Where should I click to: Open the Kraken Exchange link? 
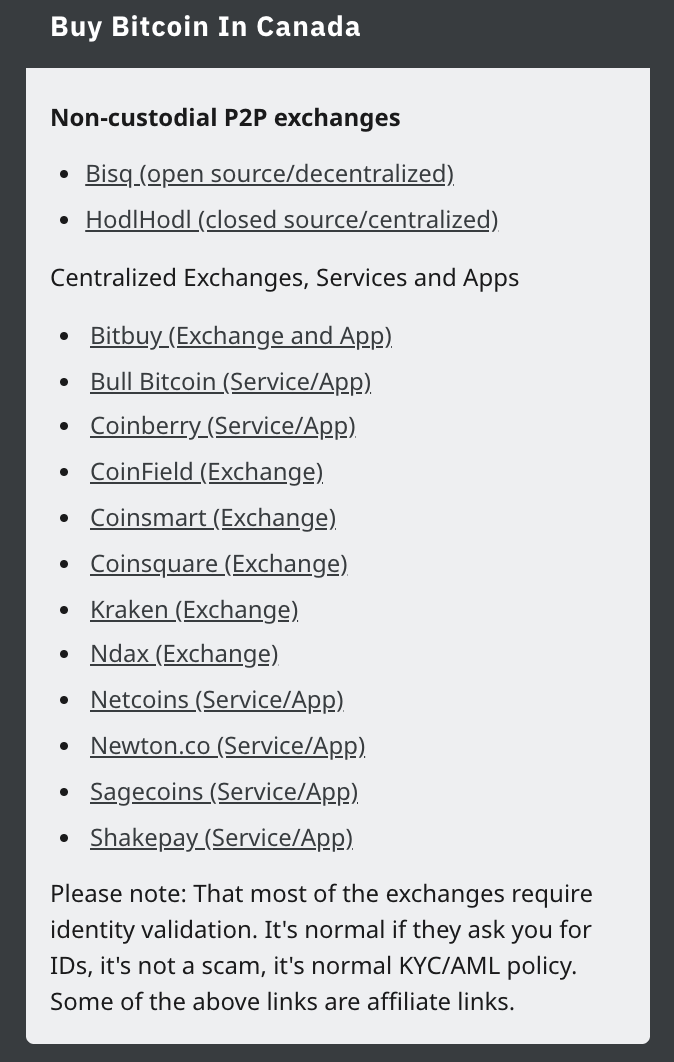[194, 610]
